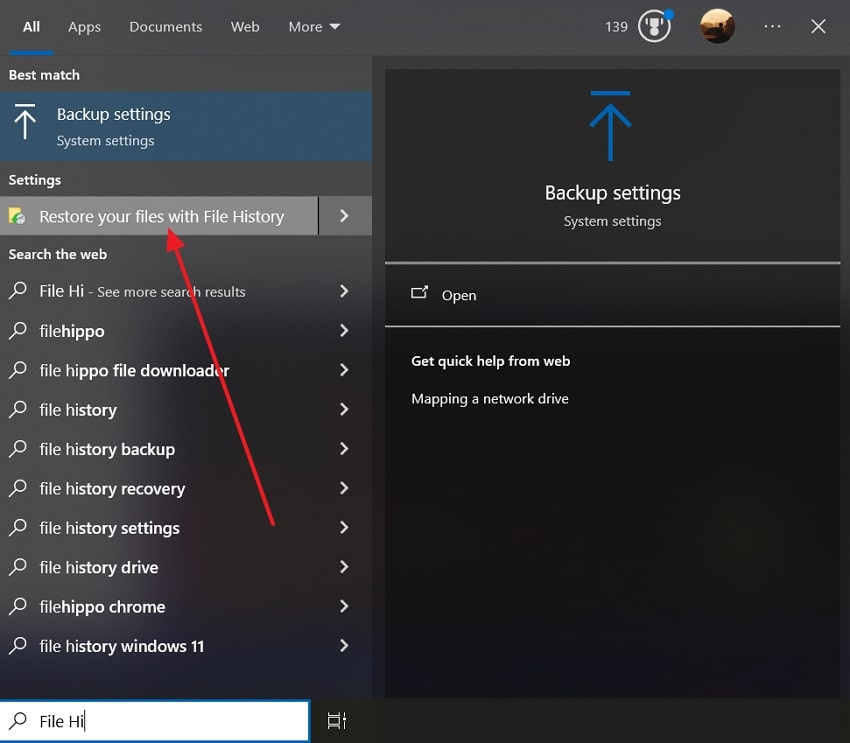Click inside the search input field

[x=150, y=720]
